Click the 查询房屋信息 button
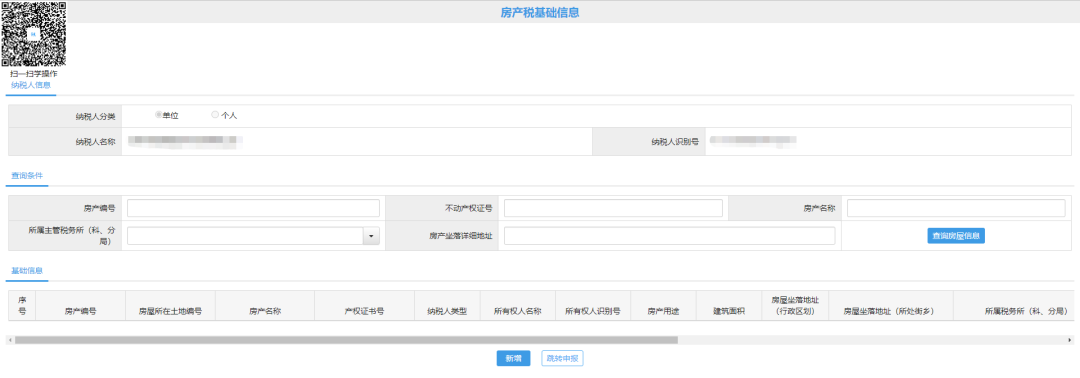The image size is (1080, 378). pos(956,235)
